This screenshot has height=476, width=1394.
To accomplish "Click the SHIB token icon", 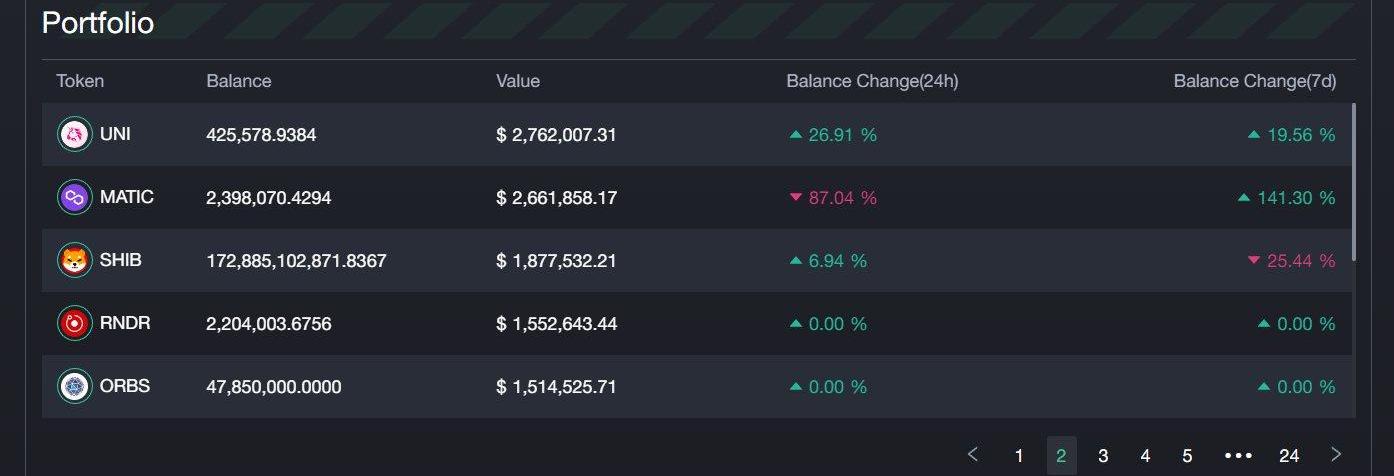I will click(74, 261).
